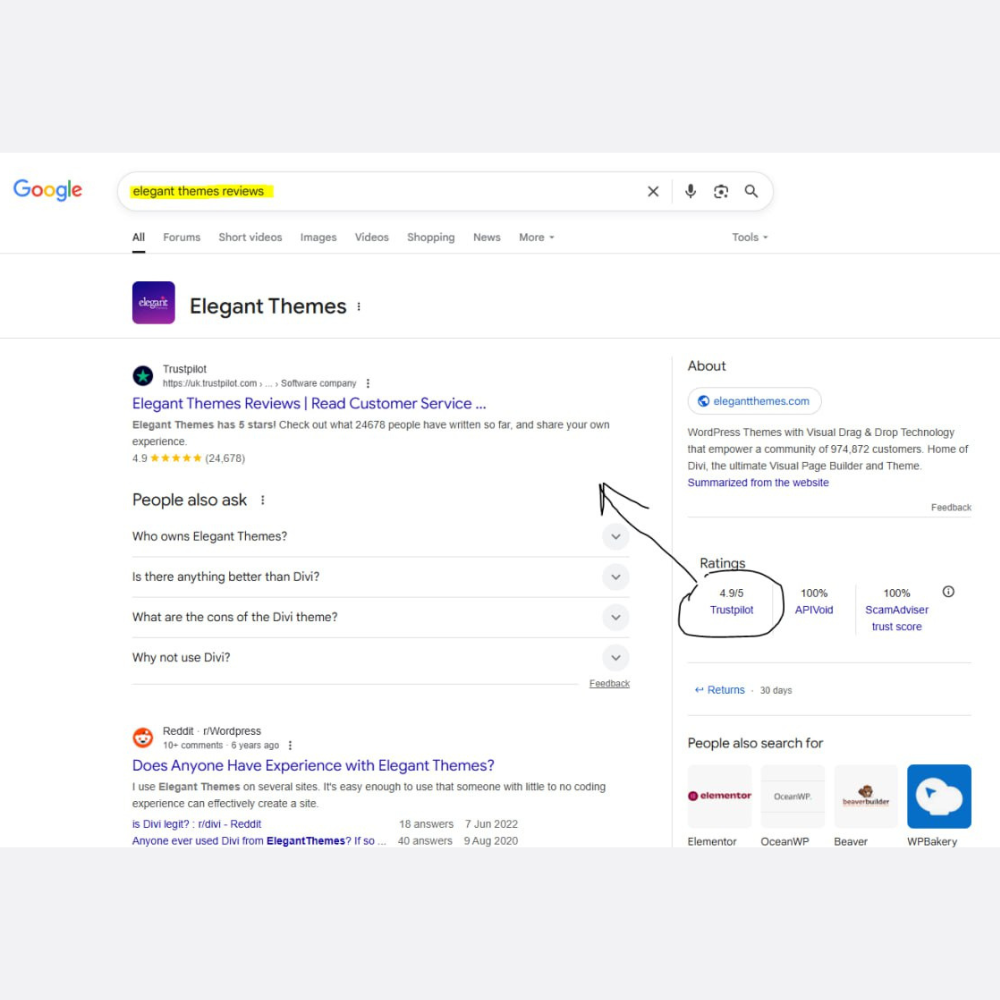This screenshot has width=1000, height=1000.
Task: Open the Tools dropdown
Action: (750, 237)
